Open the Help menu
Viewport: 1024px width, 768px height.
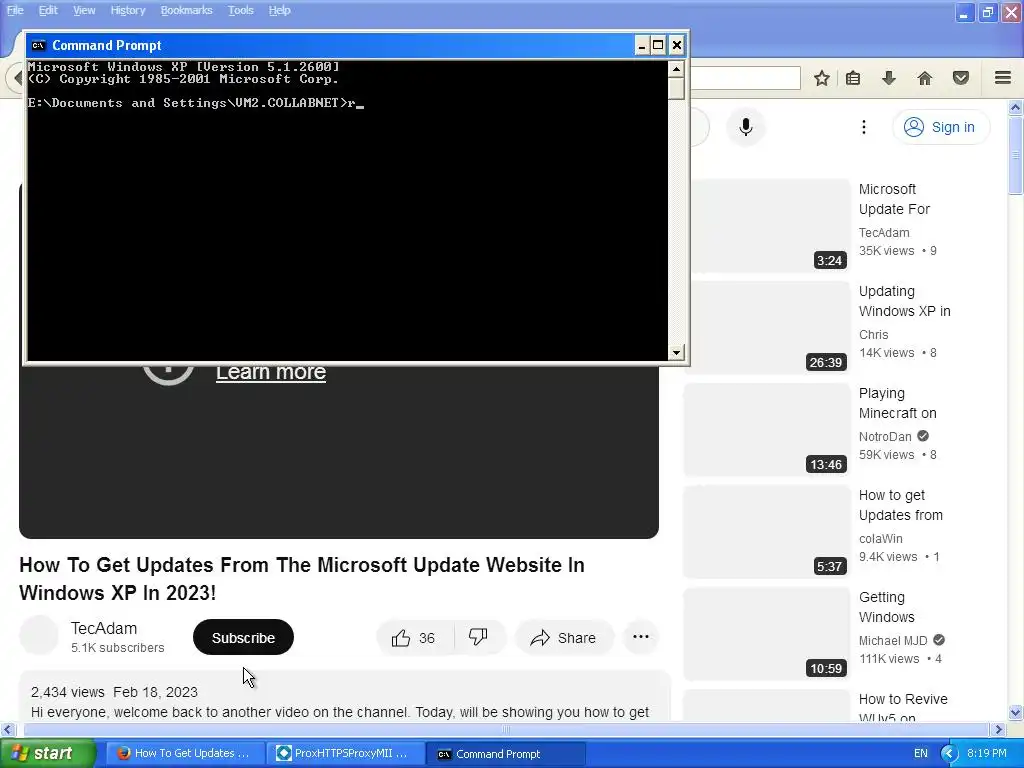[280, 10]
